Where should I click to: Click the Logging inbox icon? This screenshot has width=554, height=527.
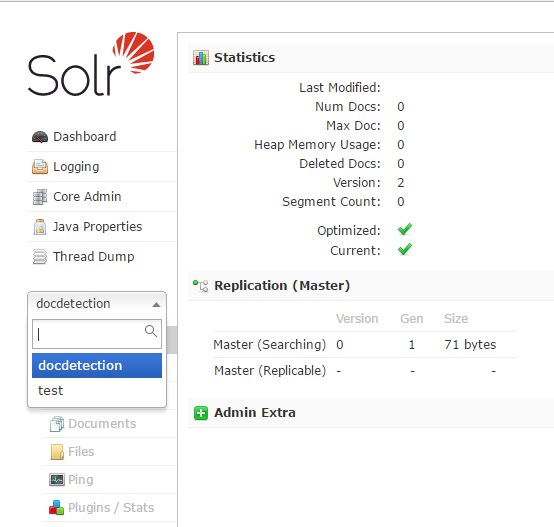(40, 167)
